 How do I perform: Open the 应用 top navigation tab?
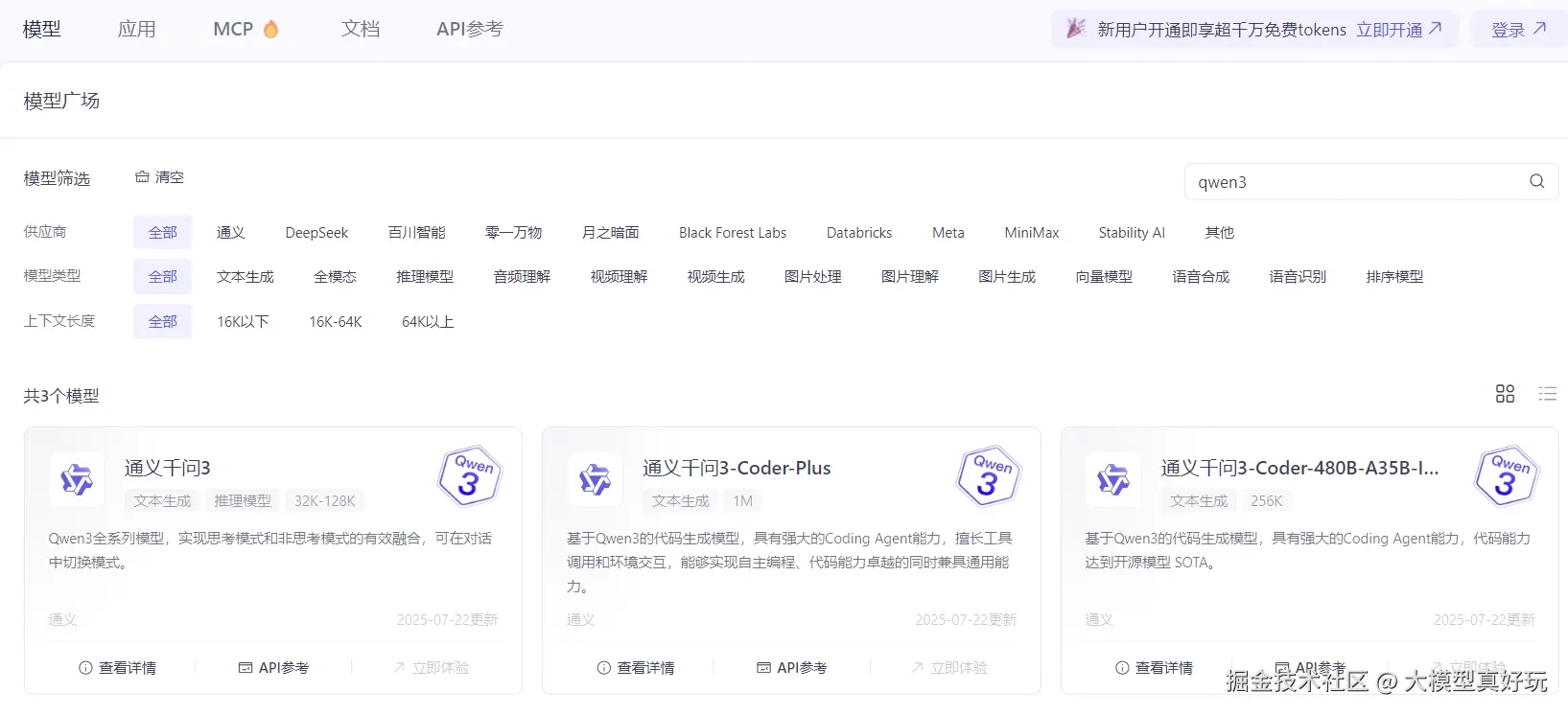136,29
